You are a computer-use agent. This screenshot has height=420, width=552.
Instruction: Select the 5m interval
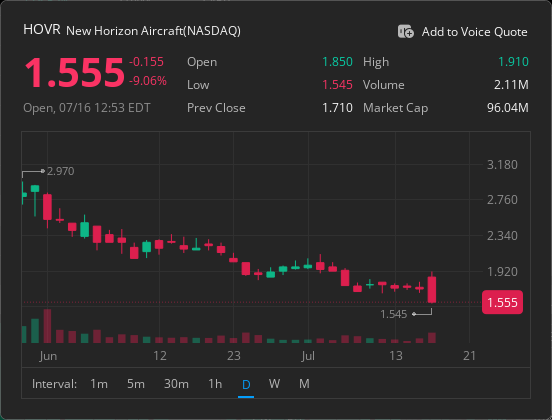pos(136,383)
